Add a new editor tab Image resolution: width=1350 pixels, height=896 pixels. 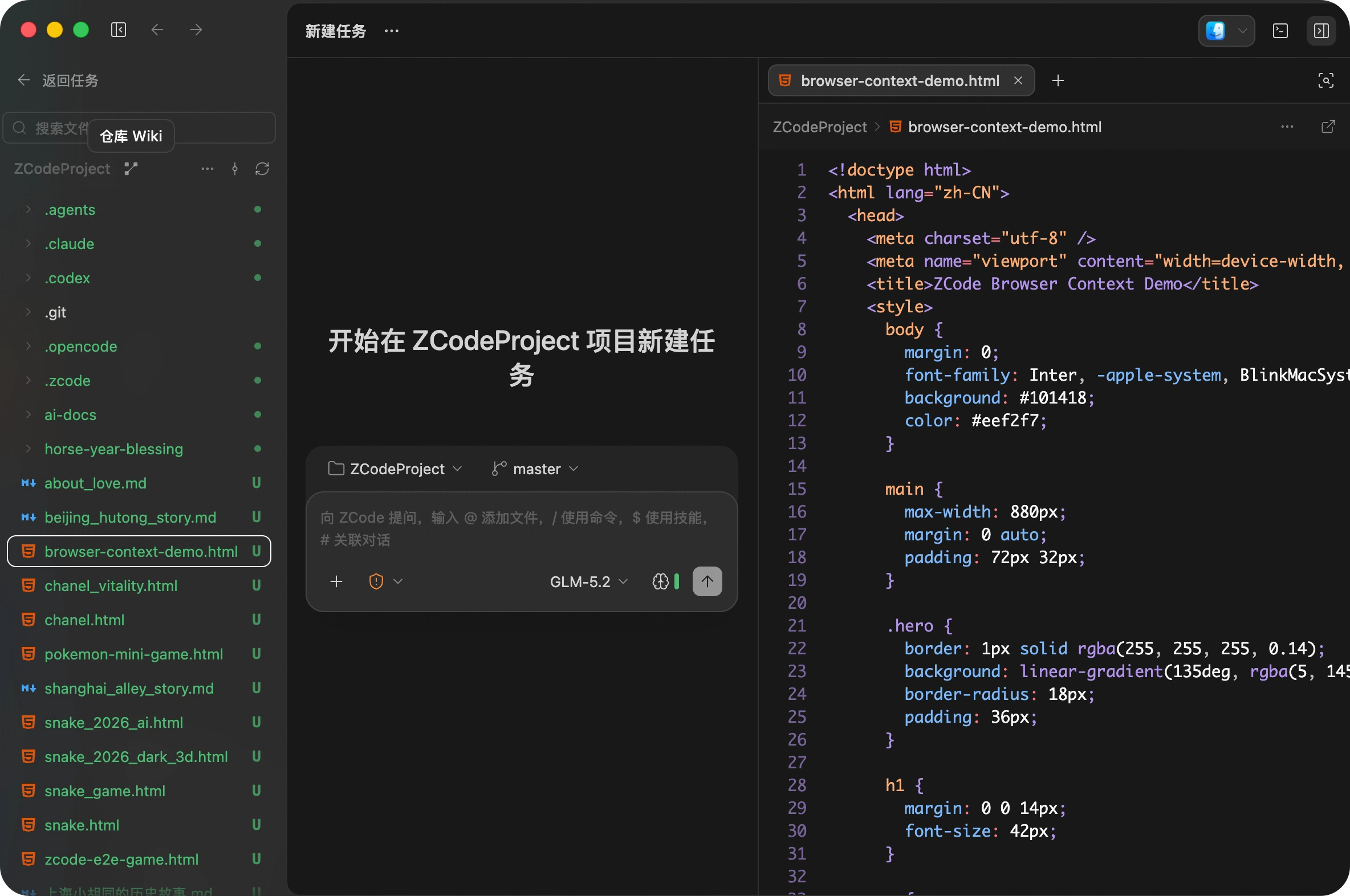tap(1058, 80)
